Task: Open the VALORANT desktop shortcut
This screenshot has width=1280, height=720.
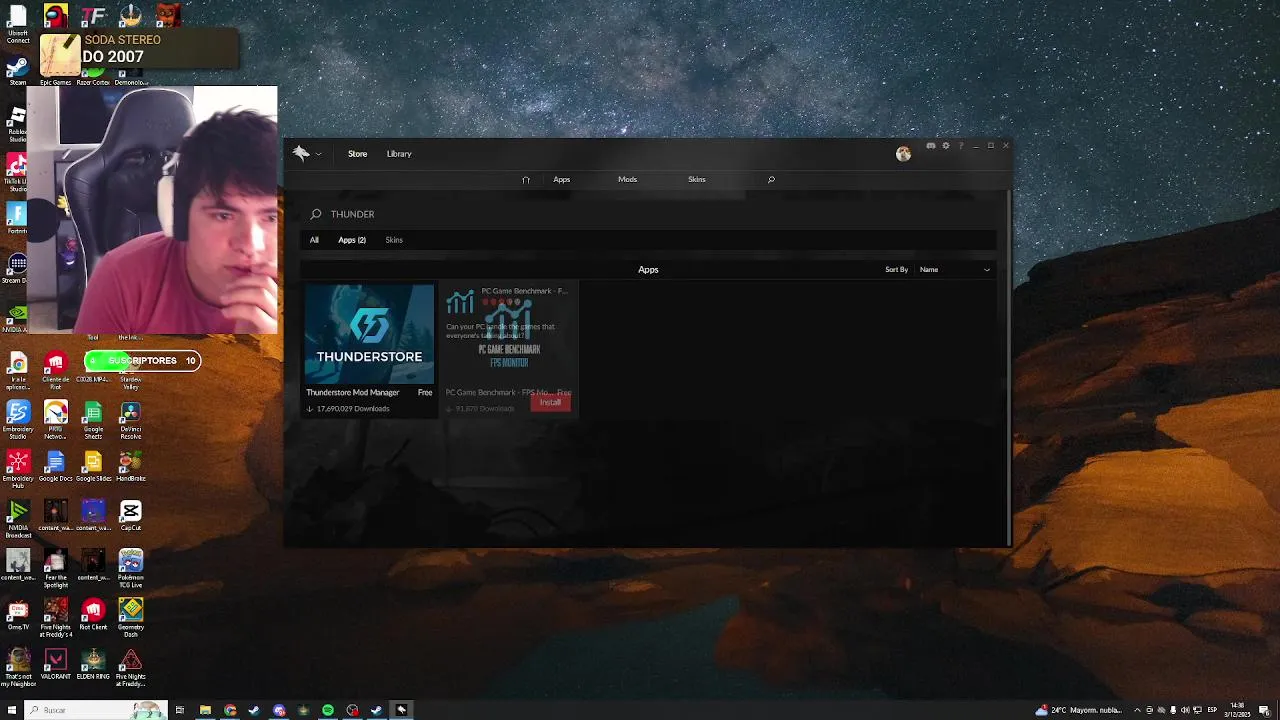Action: pos(56,665)
